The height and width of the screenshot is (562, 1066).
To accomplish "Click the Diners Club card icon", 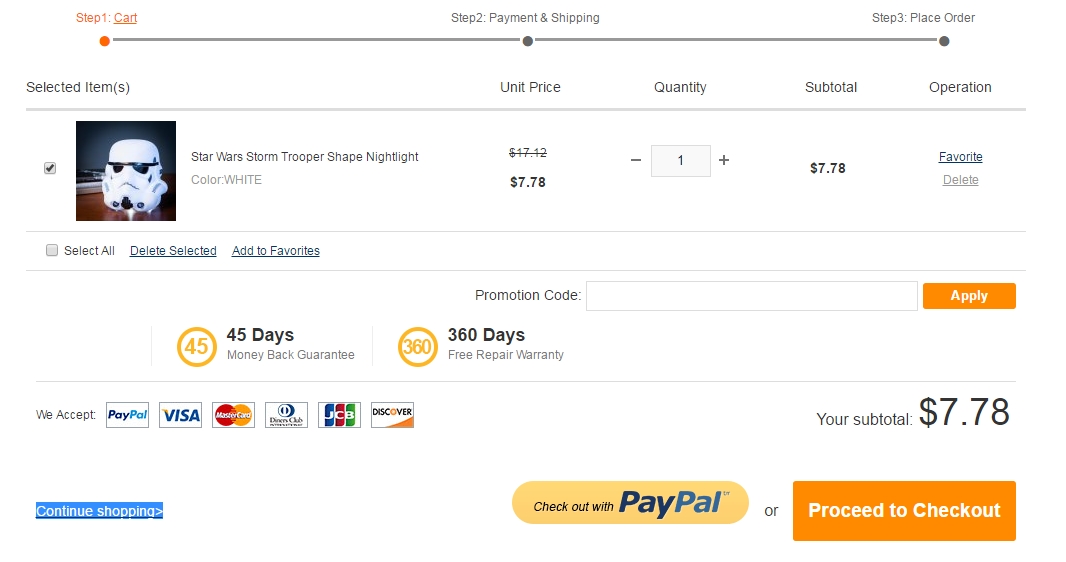I will pyautogui.click(x=286, y=415).
